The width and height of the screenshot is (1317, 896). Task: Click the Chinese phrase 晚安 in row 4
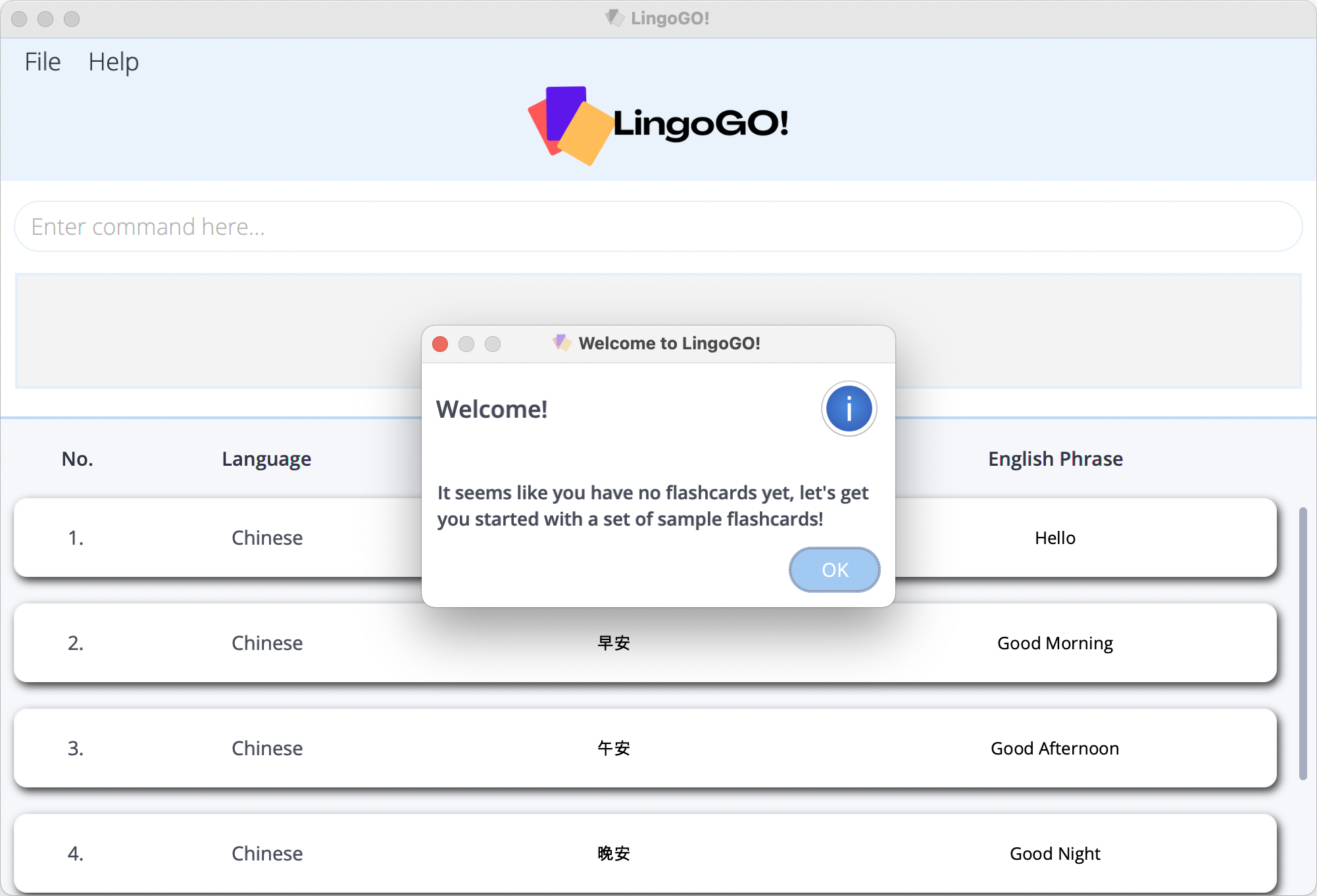point(613,853)
